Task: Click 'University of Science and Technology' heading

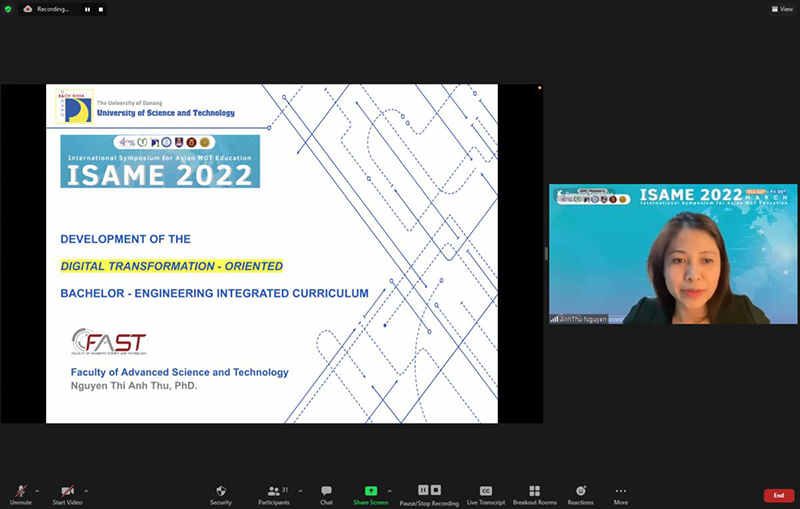Action: [166, 113]
